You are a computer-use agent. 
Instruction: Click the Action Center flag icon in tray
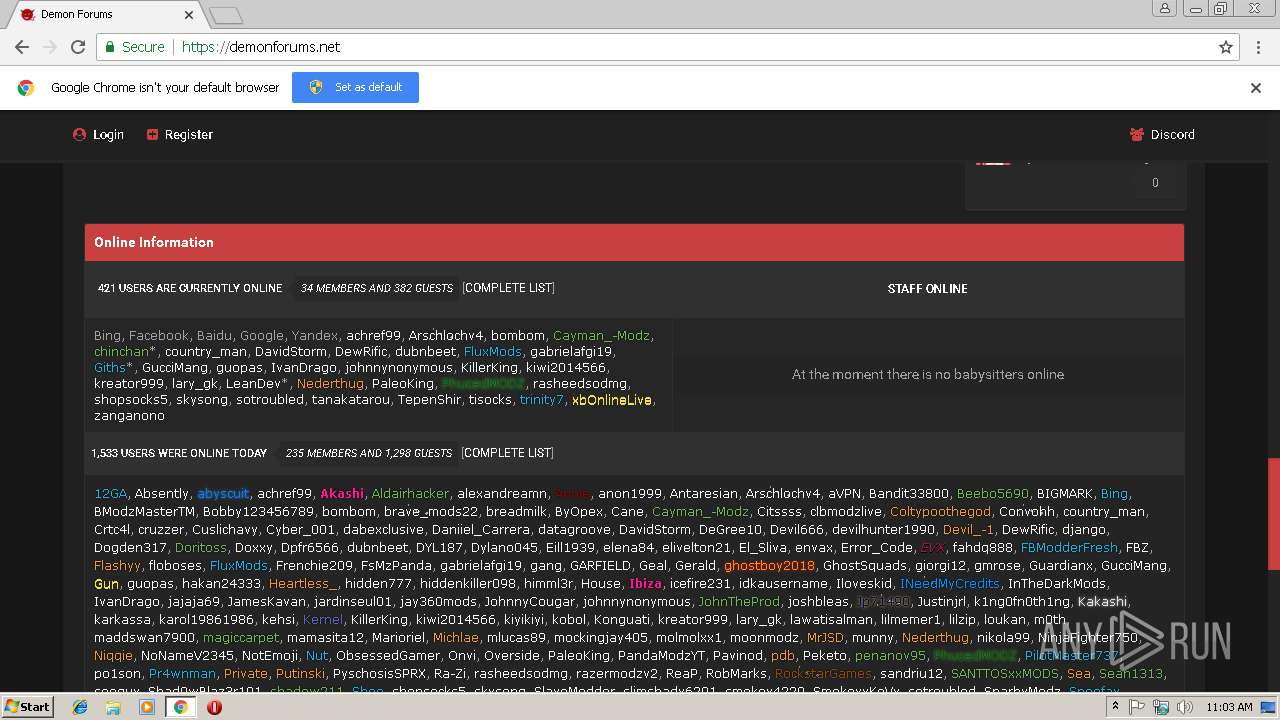point(1137,707)
